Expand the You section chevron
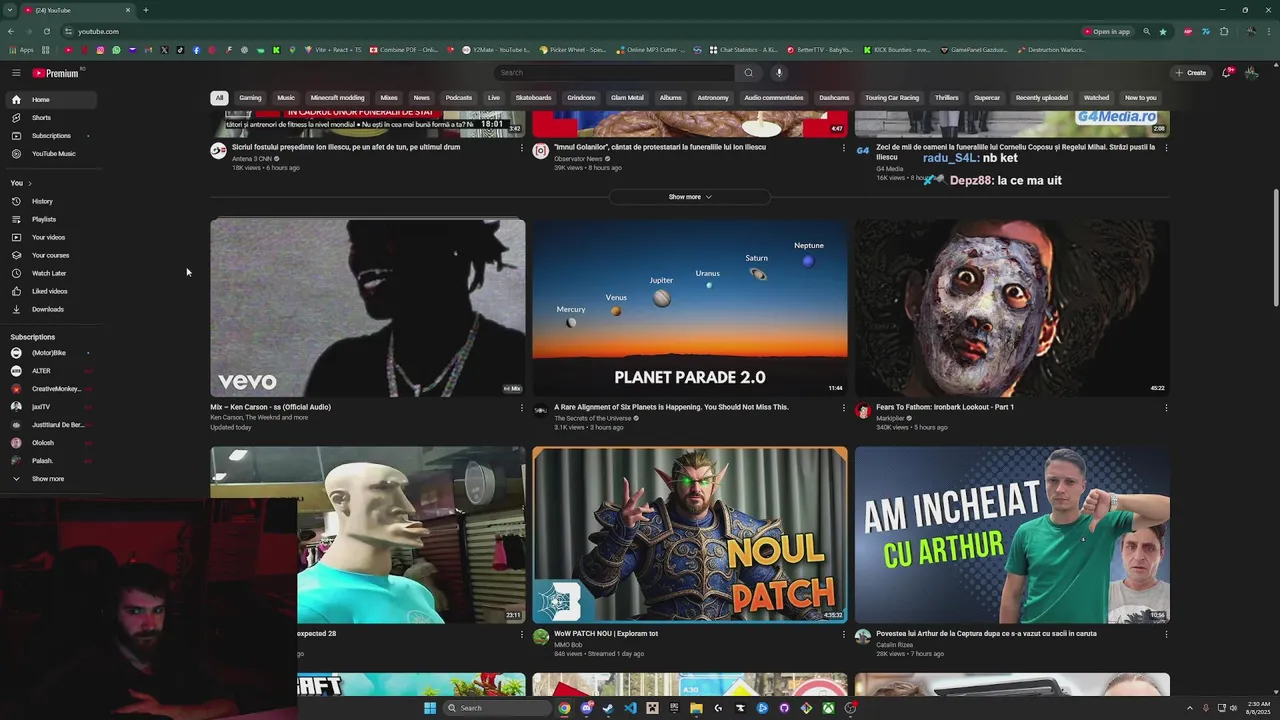Image resolution: width=1280 pixels, height=720 pixels. pos(30,183)
